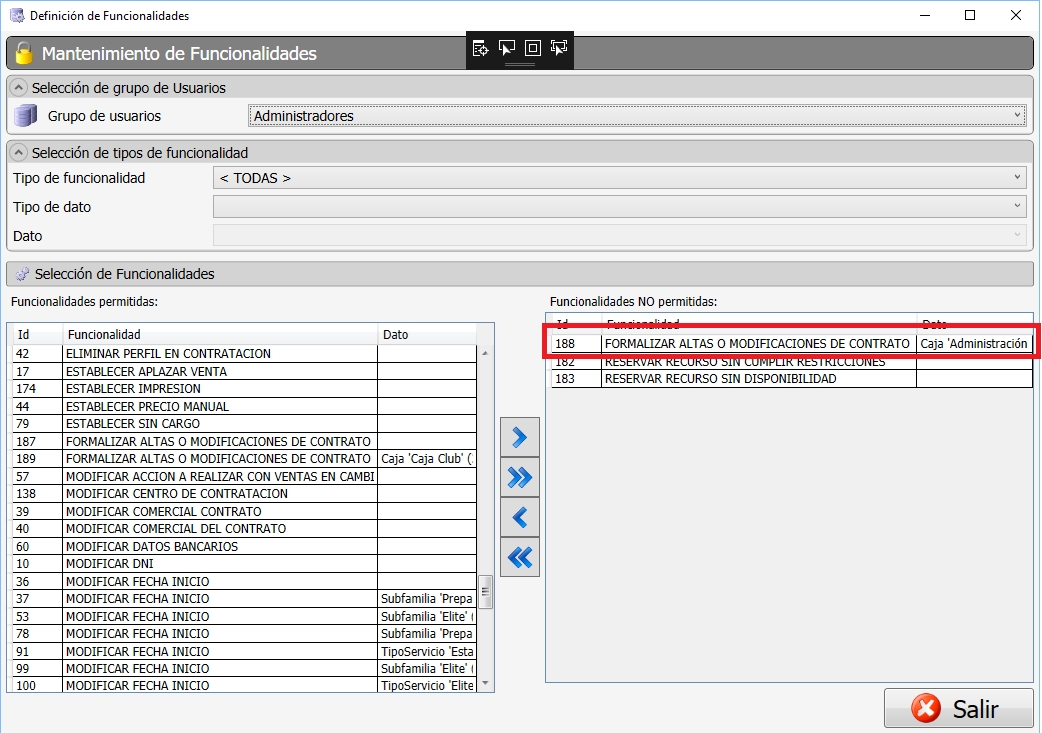Click the square frame icon in capture toolbar

click(532, 49)
